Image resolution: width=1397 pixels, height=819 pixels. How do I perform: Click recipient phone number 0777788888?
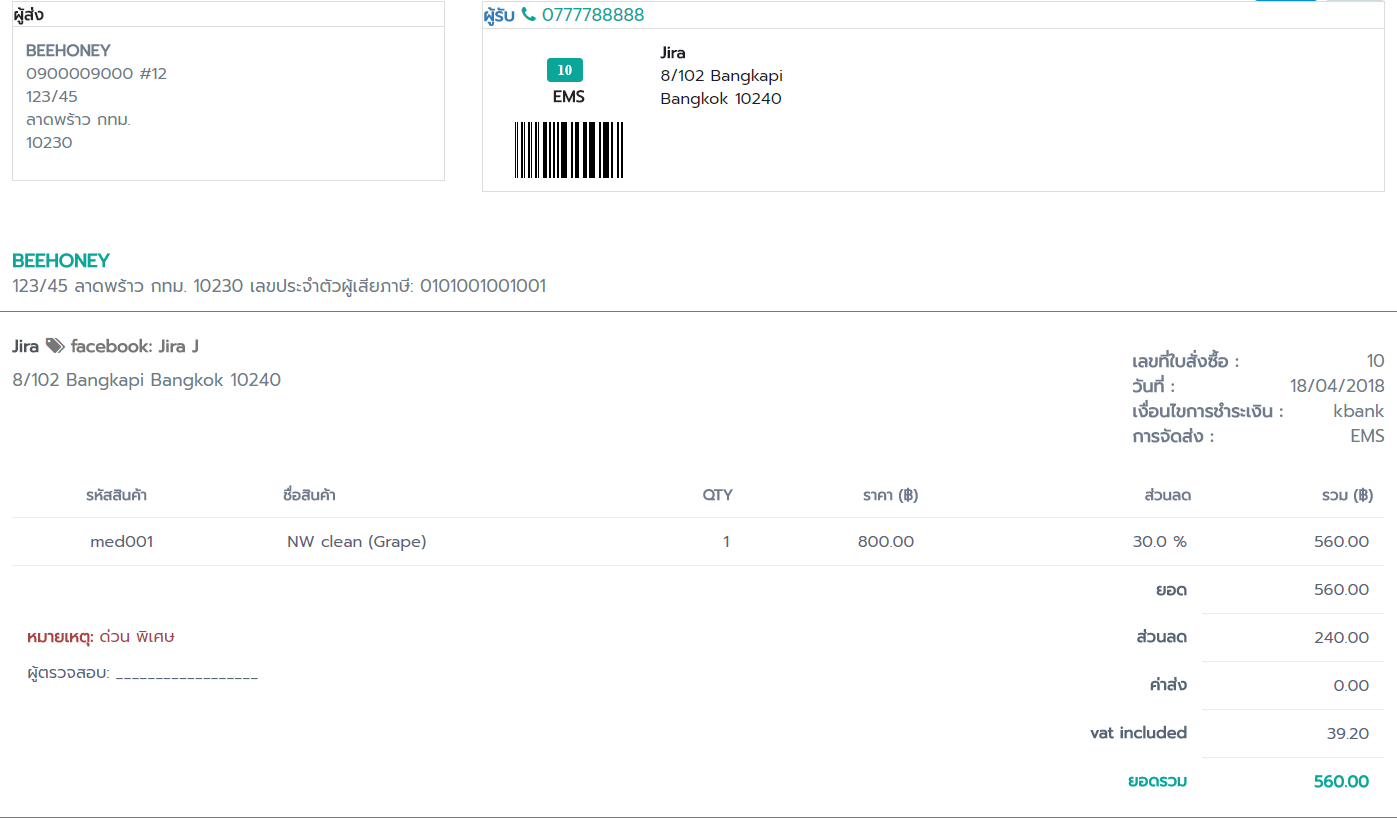(593, 15)
